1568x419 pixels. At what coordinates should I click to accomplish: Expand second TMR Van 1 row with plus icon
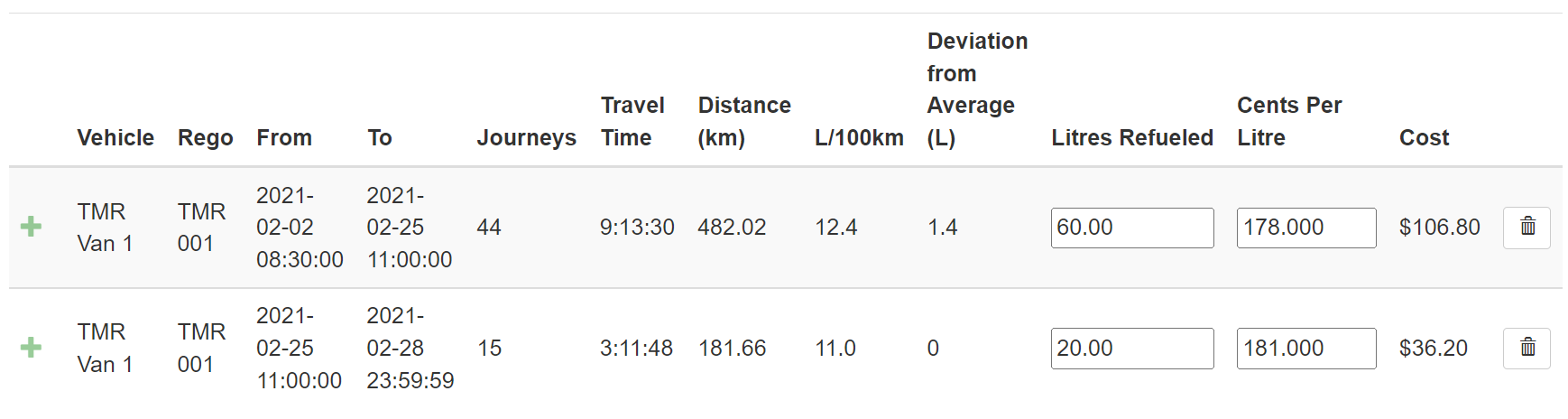click(32, 348)
